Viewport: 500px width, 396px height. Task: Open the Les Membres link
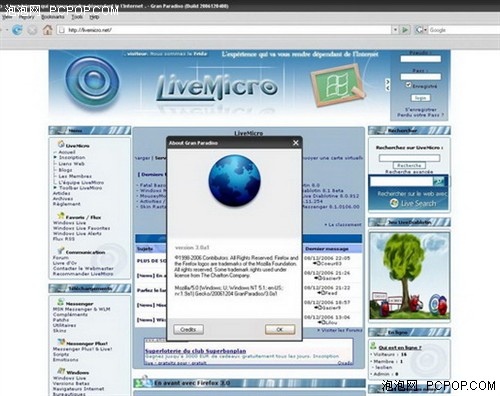coord(75,176)
